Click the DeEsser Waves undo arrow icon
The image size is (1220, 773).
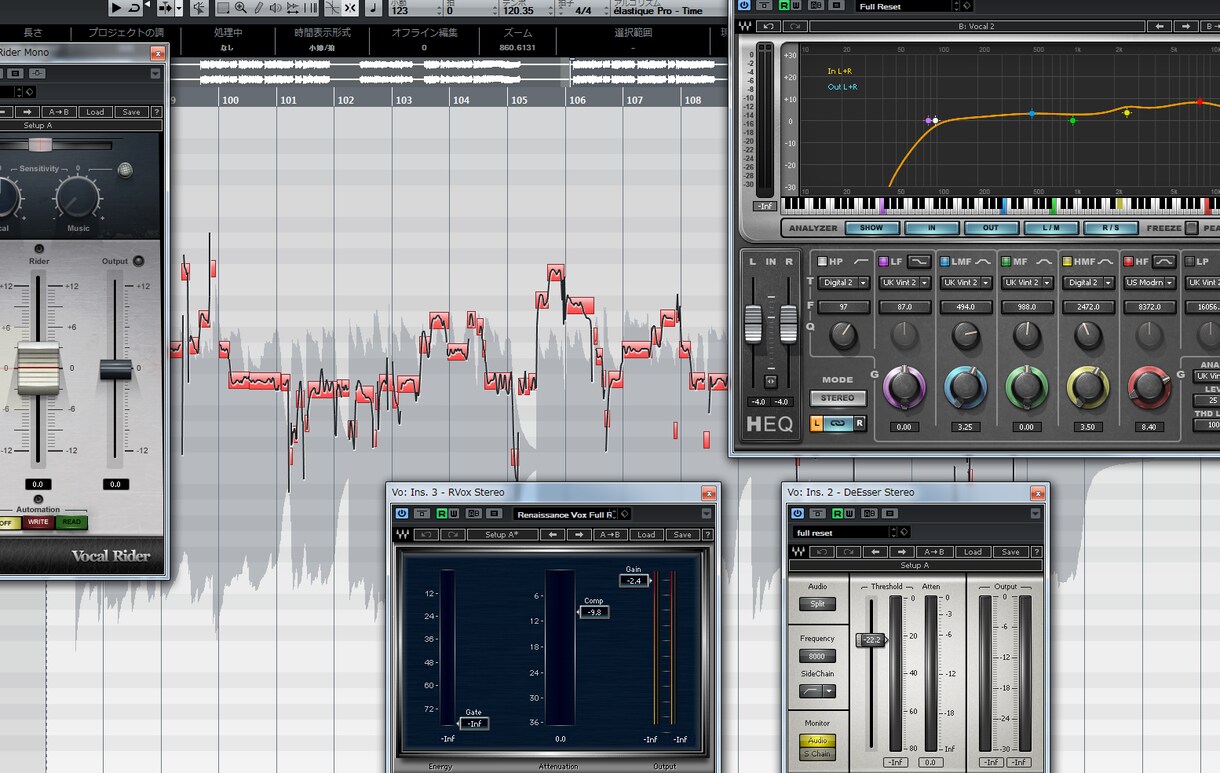click(822, 552)
